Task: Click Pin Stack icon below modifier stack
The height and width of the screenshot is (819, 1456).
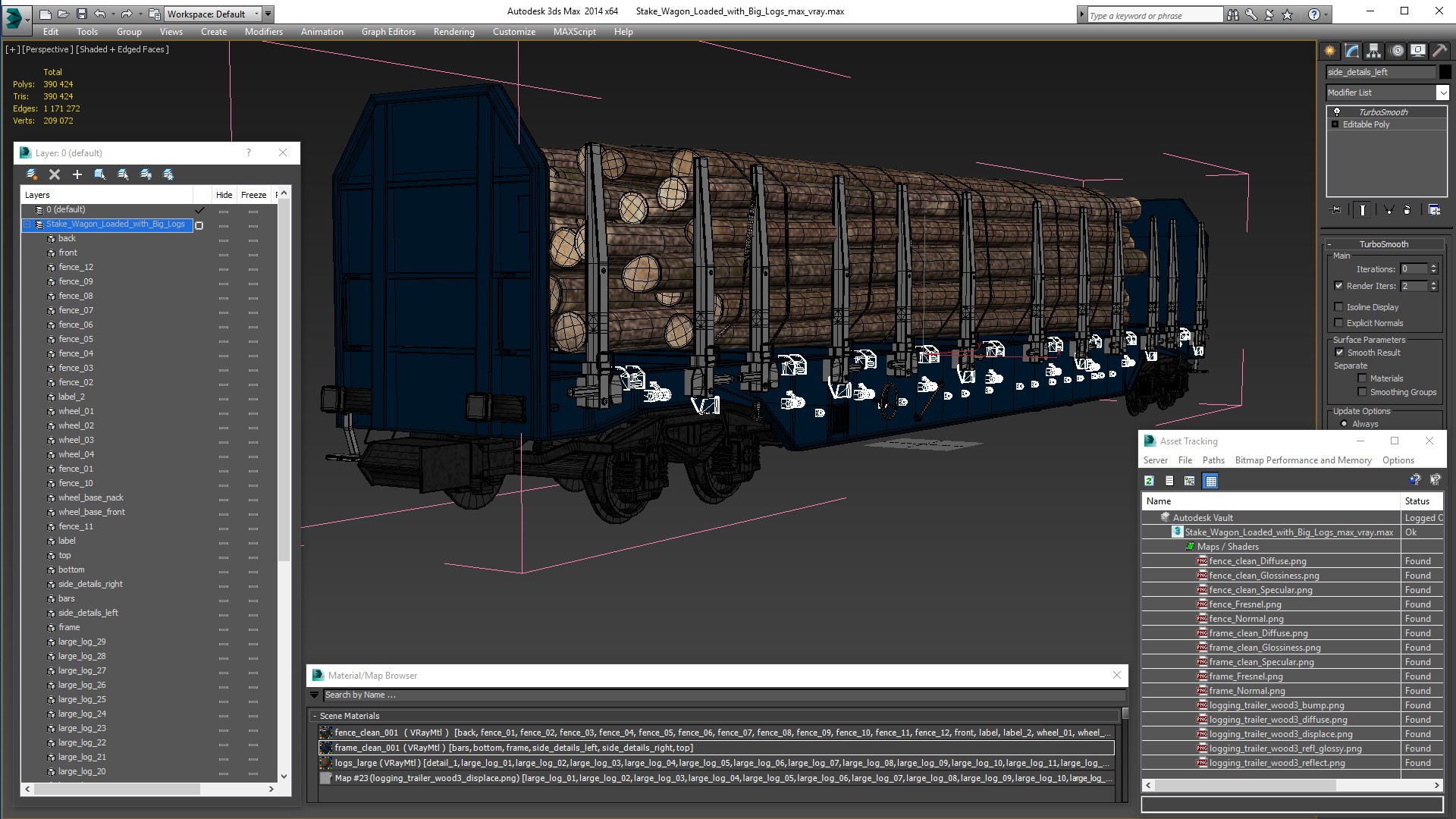Action: pyautogui.click(x=1336, y=210)
